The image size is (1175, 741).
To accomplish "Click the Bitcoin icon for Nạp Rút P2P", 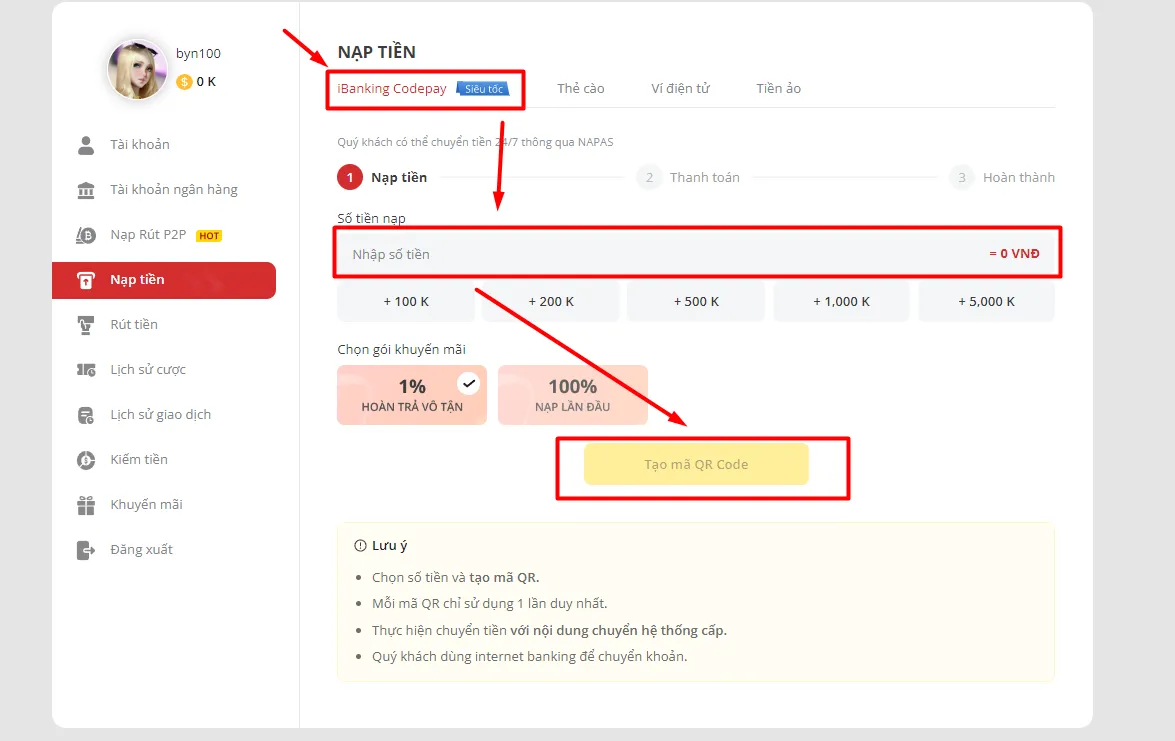I will click(x=89, y=234).
